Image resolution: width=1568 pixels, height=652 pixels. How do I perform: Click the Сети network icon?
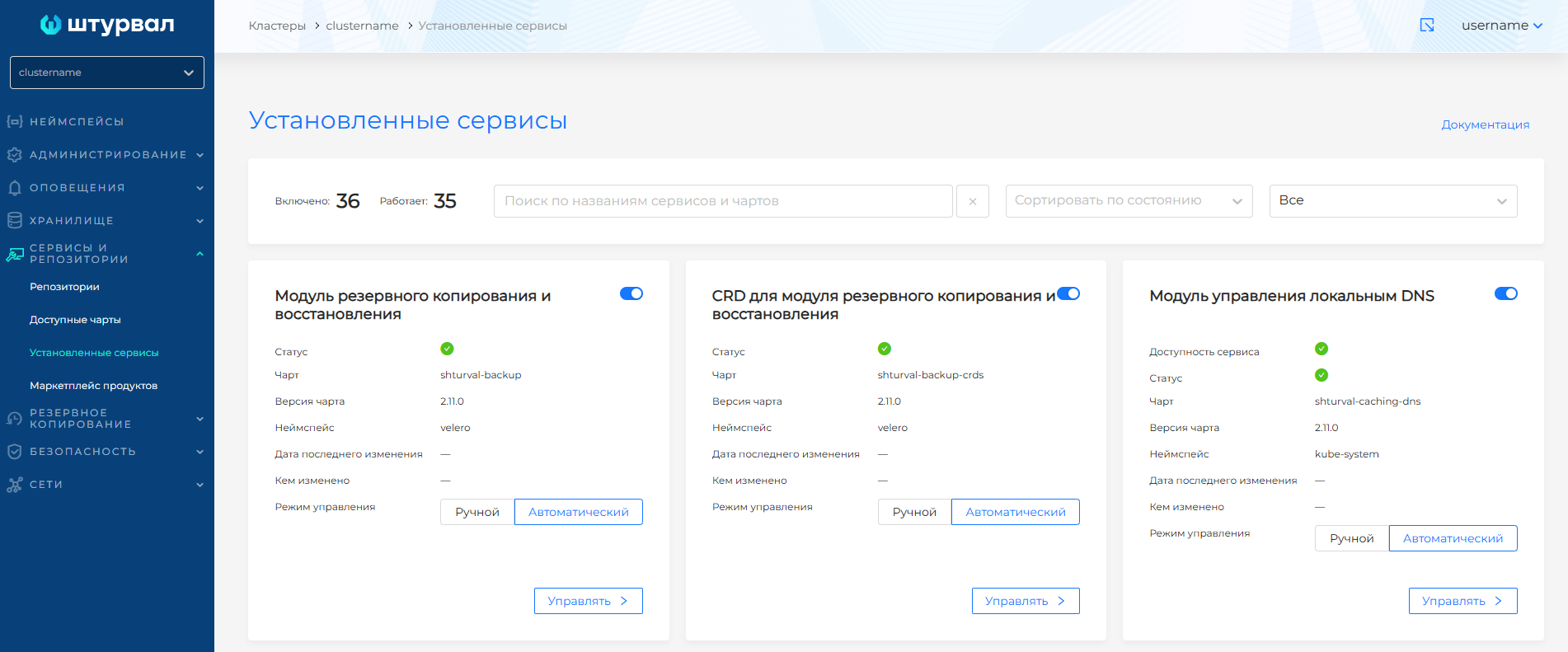pos(14,485)
